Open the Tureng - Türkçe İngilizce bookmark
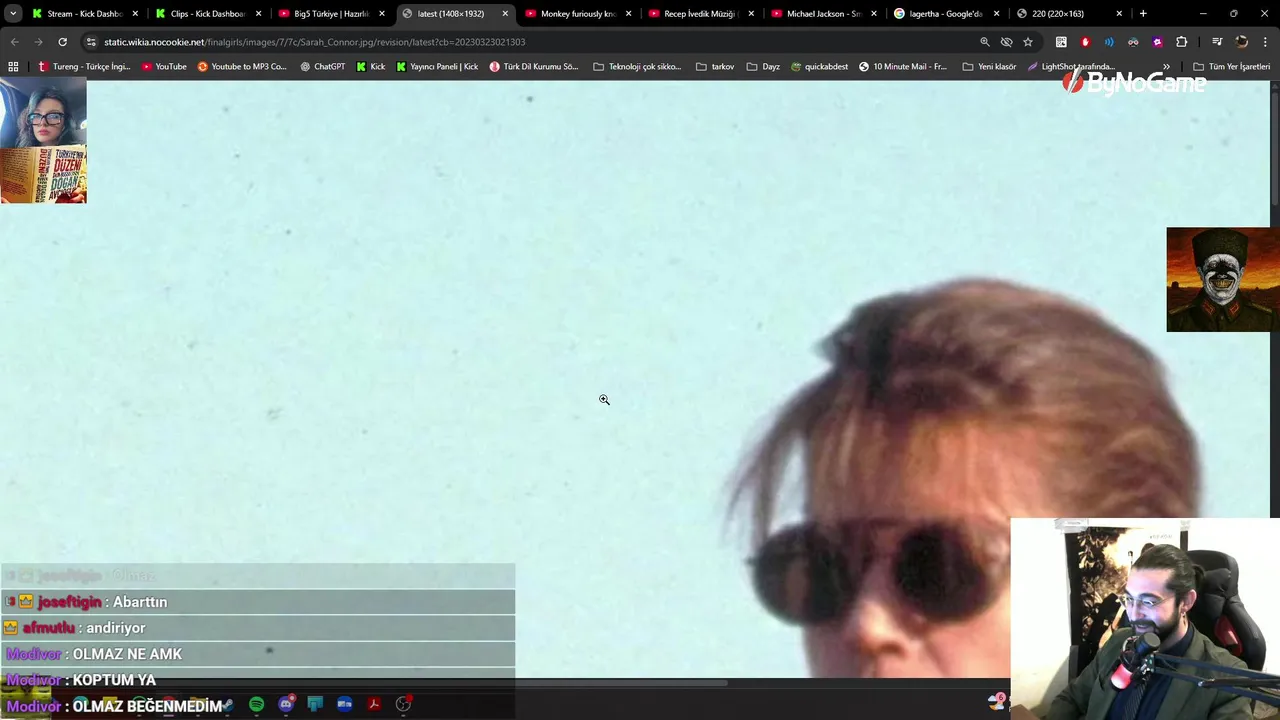Image resolution: width=1280 pixels, height=720 pixels. click(x=84, y=66)
